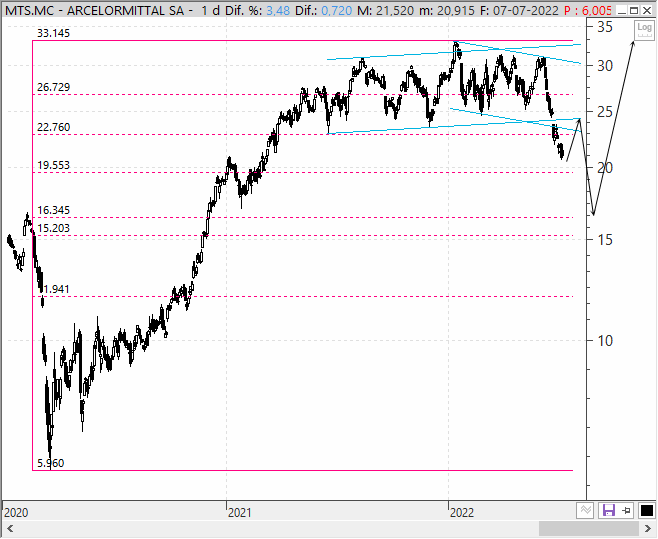Image resolution: width=658 pixels, height=539 pixels.
Task: Minimize the MTS.MC chart window
Action: coord(622,10)
